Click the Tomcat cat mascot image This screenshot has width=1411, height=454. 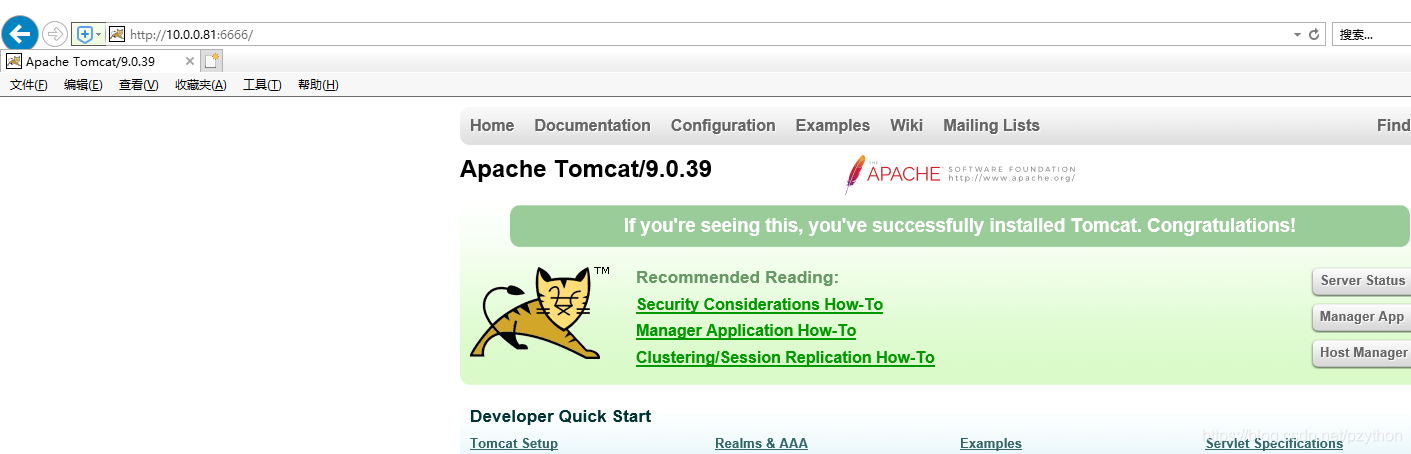click(540, 312)
